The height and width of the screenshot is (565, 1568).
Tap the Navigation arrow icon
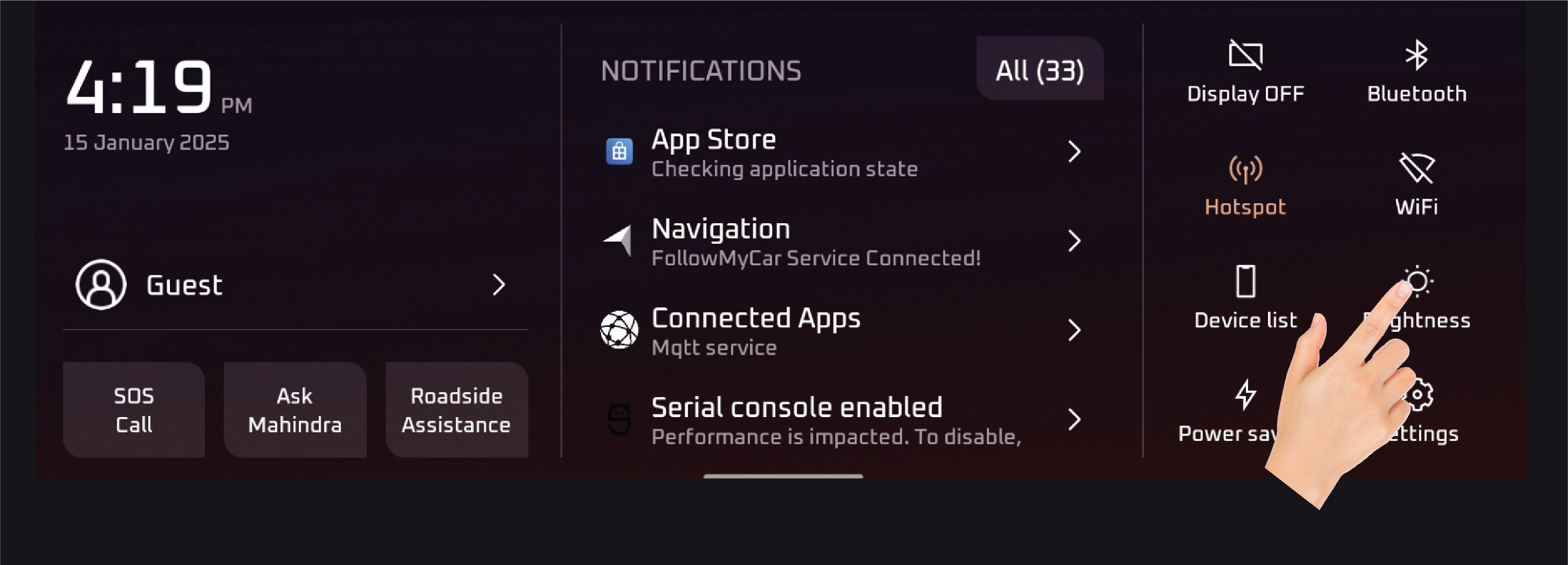[618, 240]
